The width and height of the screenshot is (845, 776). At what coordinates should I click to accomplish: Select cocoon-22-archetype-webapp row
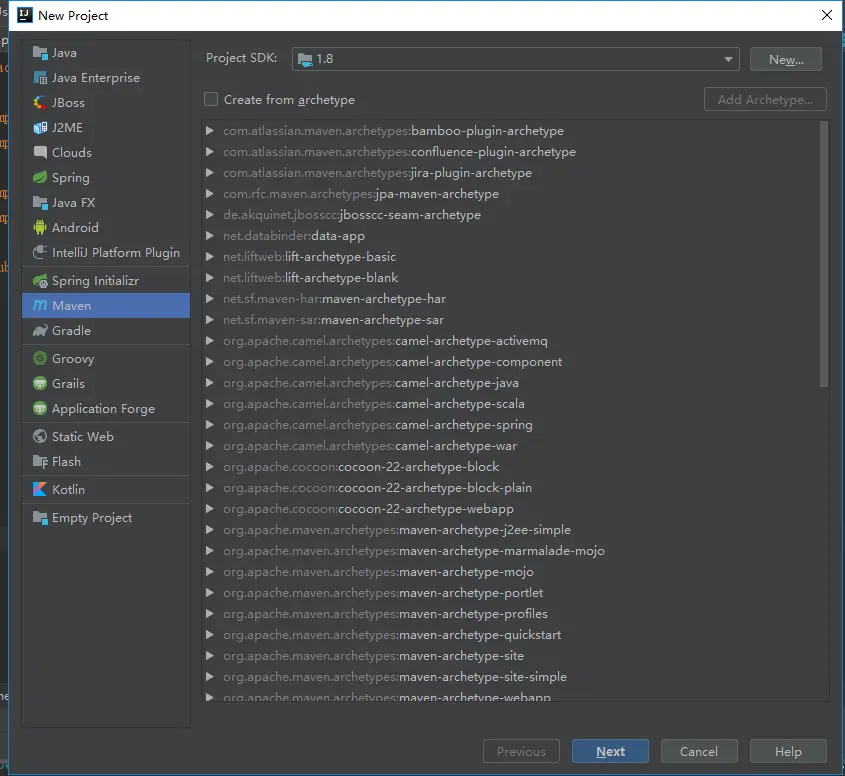(510, 509)
